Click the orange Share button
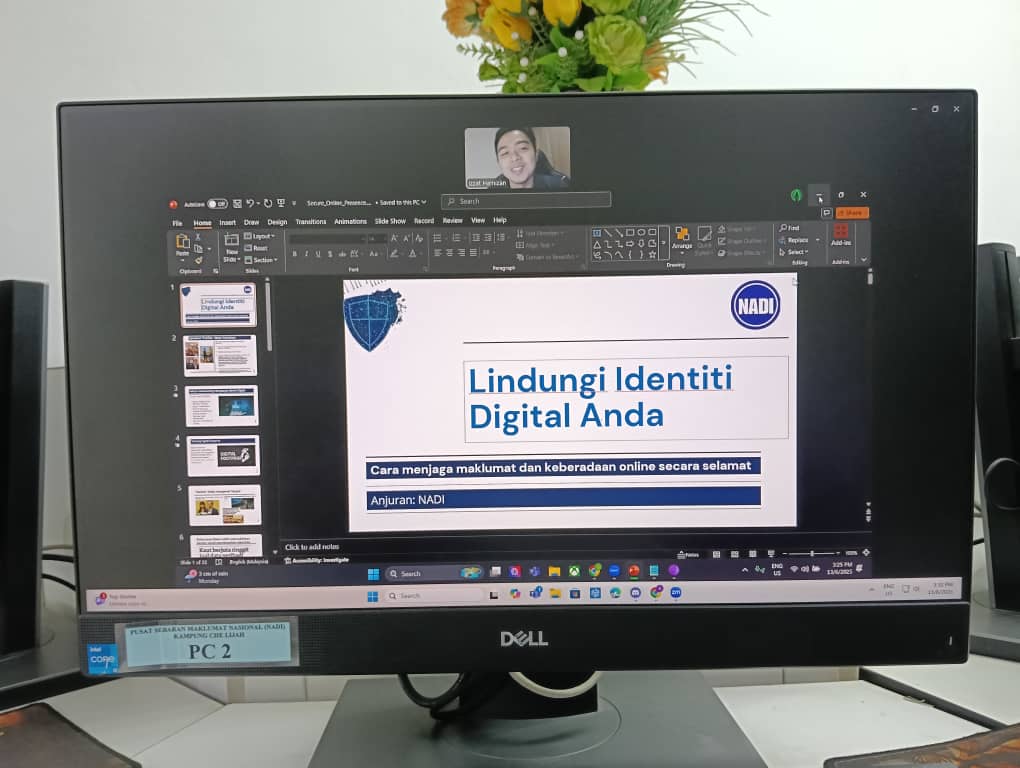Screen dimensions: 1020x768 pyautogui.click(x=852, y=213)
